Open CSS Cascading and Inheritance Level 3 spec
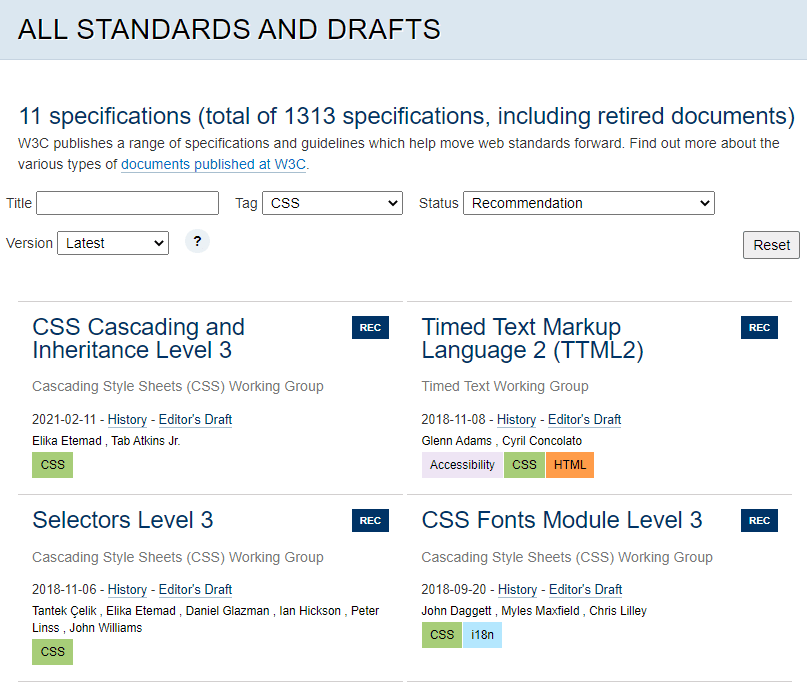Image resolution: width=807 pixels, height=684 pixels. pyautogui.click(x=138, y=339)
